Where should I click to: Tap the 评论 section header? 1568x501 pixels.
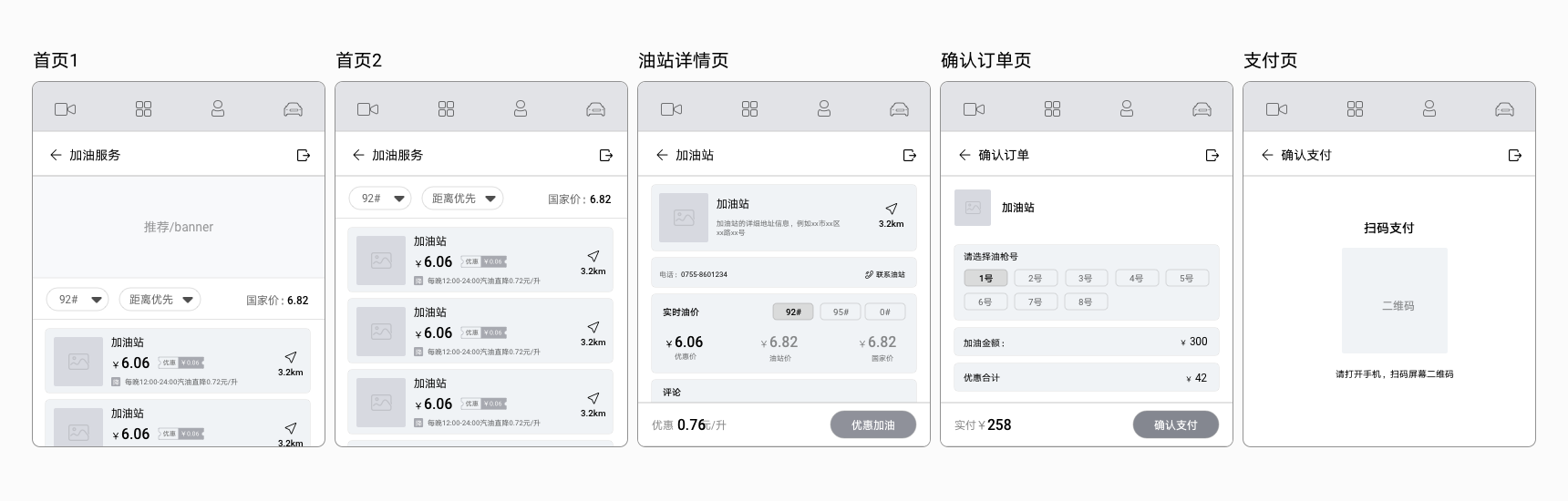click(672, 393)
